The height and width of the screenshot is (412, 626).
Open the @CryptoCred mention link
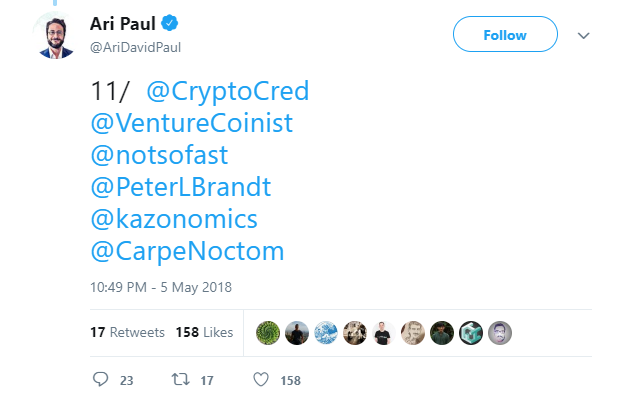[x=228, y=92]
